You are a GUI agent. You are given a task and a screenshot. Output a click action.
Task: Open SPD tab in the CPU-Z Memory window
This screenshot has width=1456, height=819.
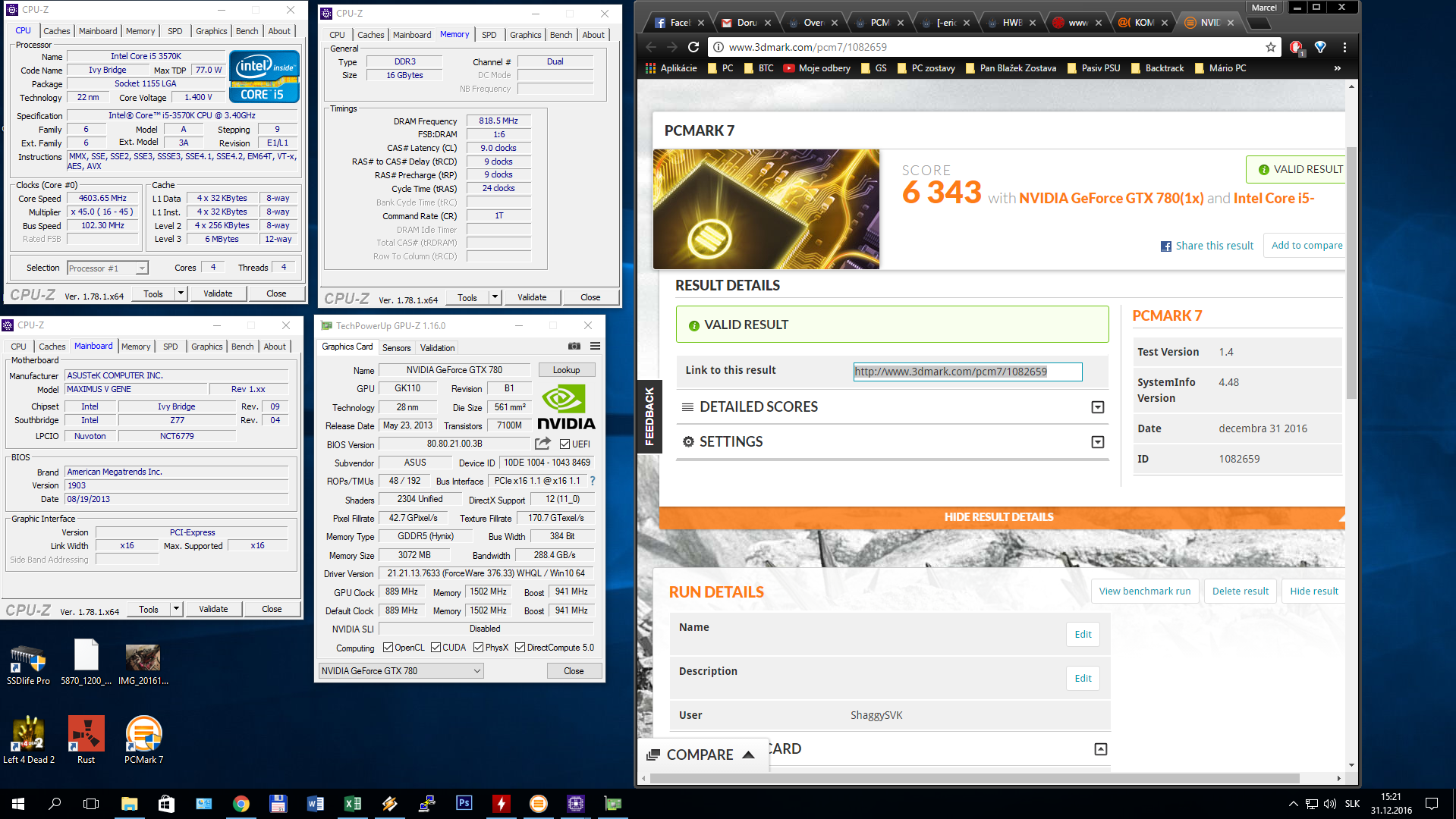(489, 35)
